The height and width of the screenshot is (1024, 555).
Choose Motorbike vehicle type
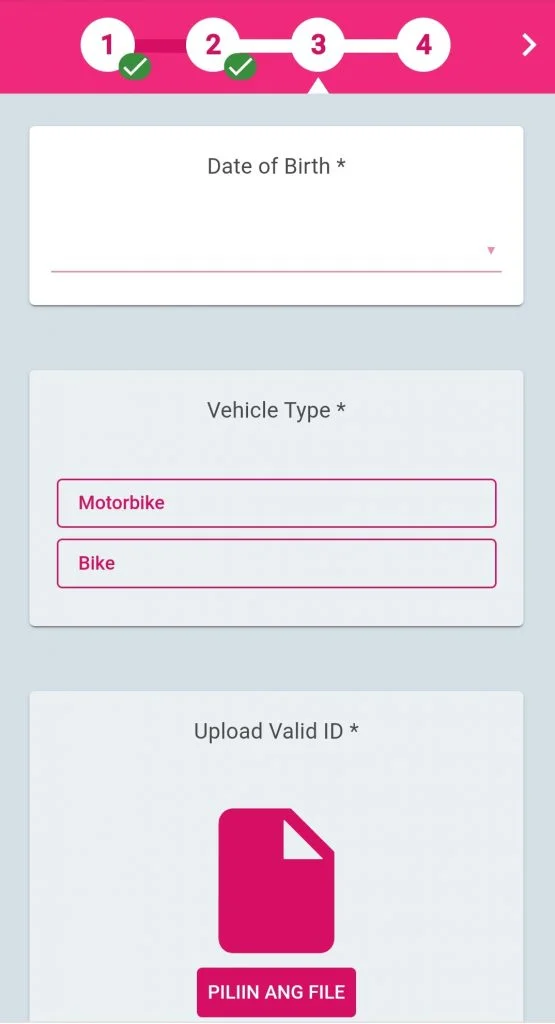(x=276, y=503)
